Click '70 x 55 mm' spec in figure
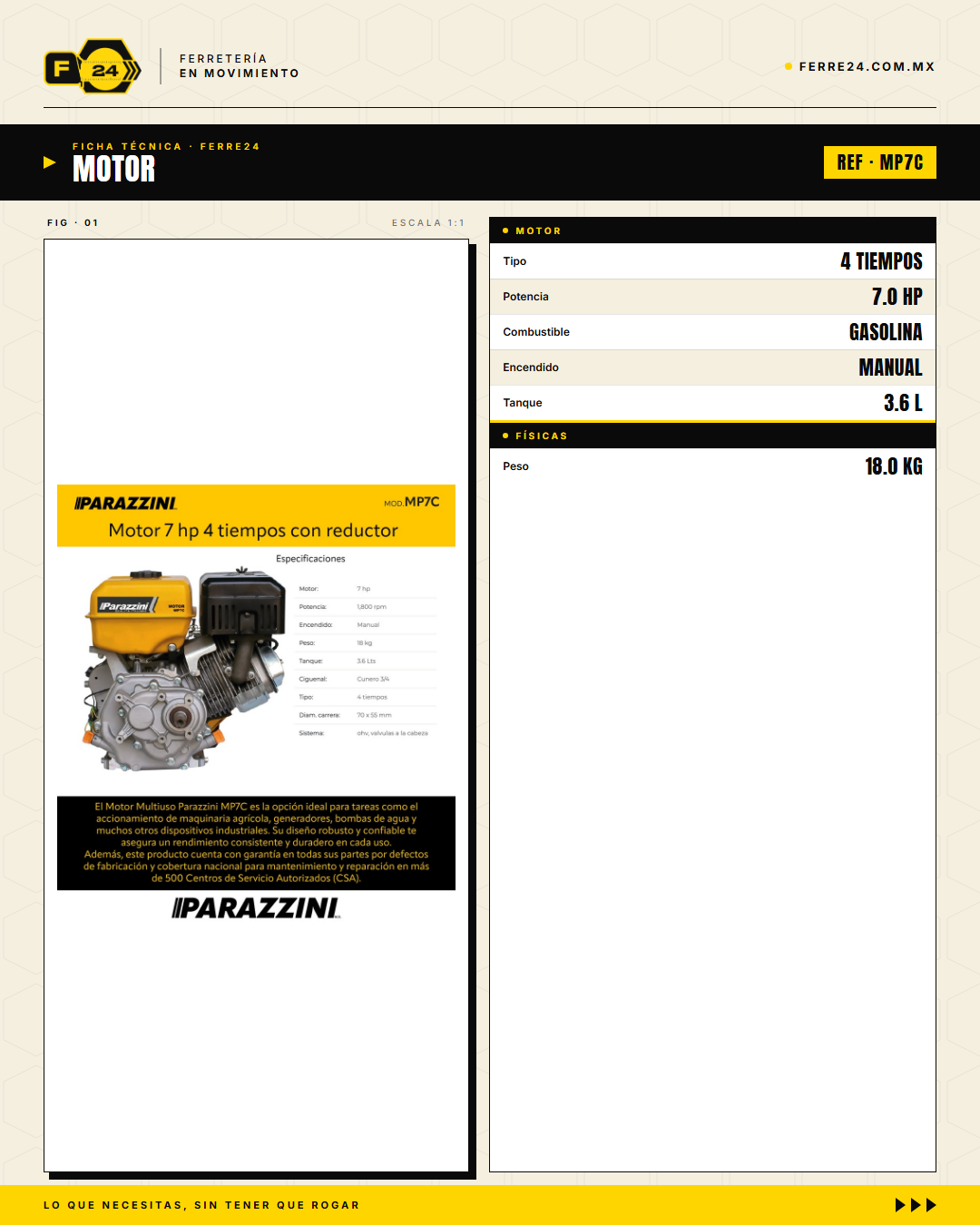Viewport: 980px width, 1225px height. click(374, 715)
